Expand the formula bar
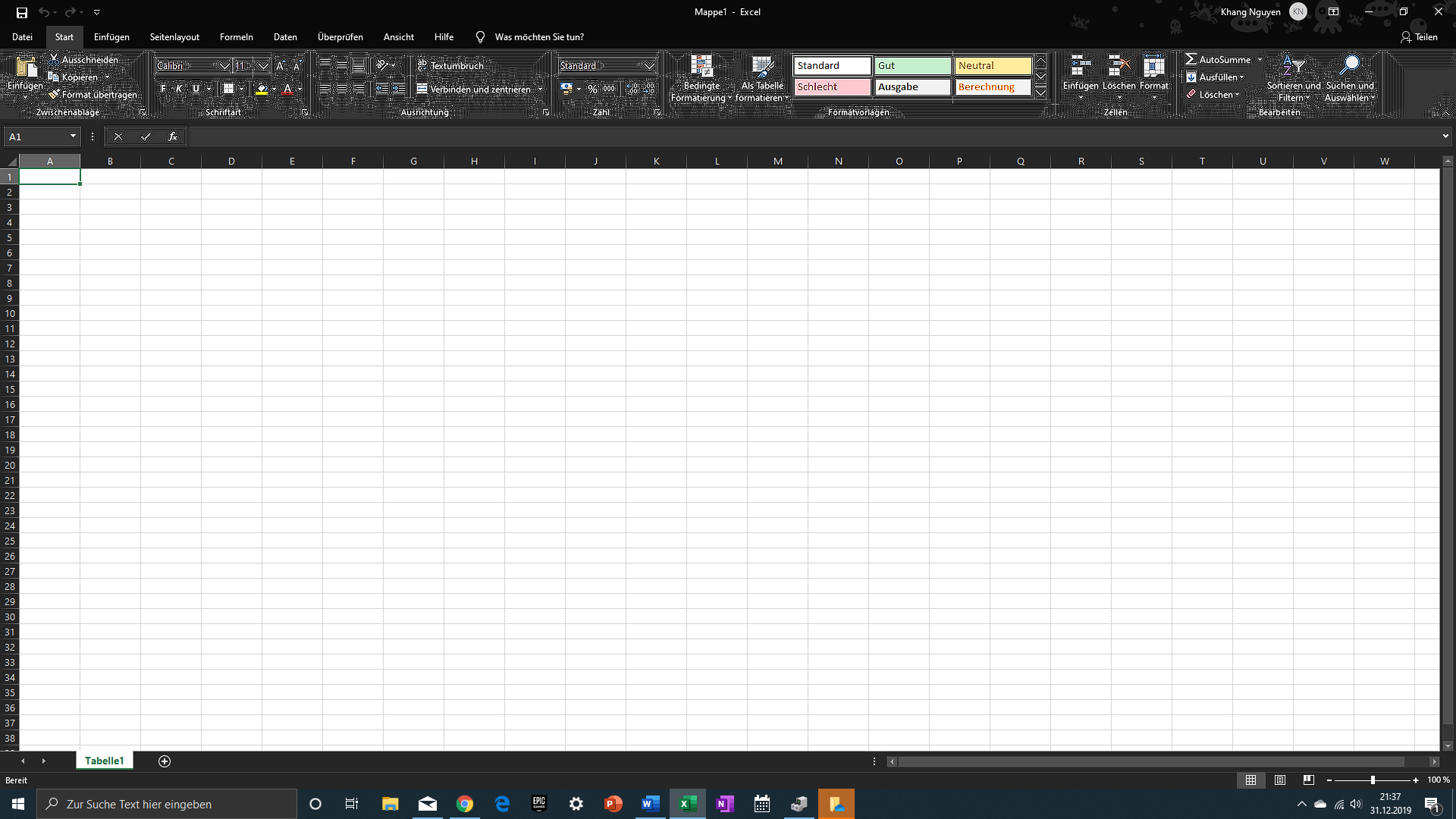Screen dimensions: 1456x819 1445,136
